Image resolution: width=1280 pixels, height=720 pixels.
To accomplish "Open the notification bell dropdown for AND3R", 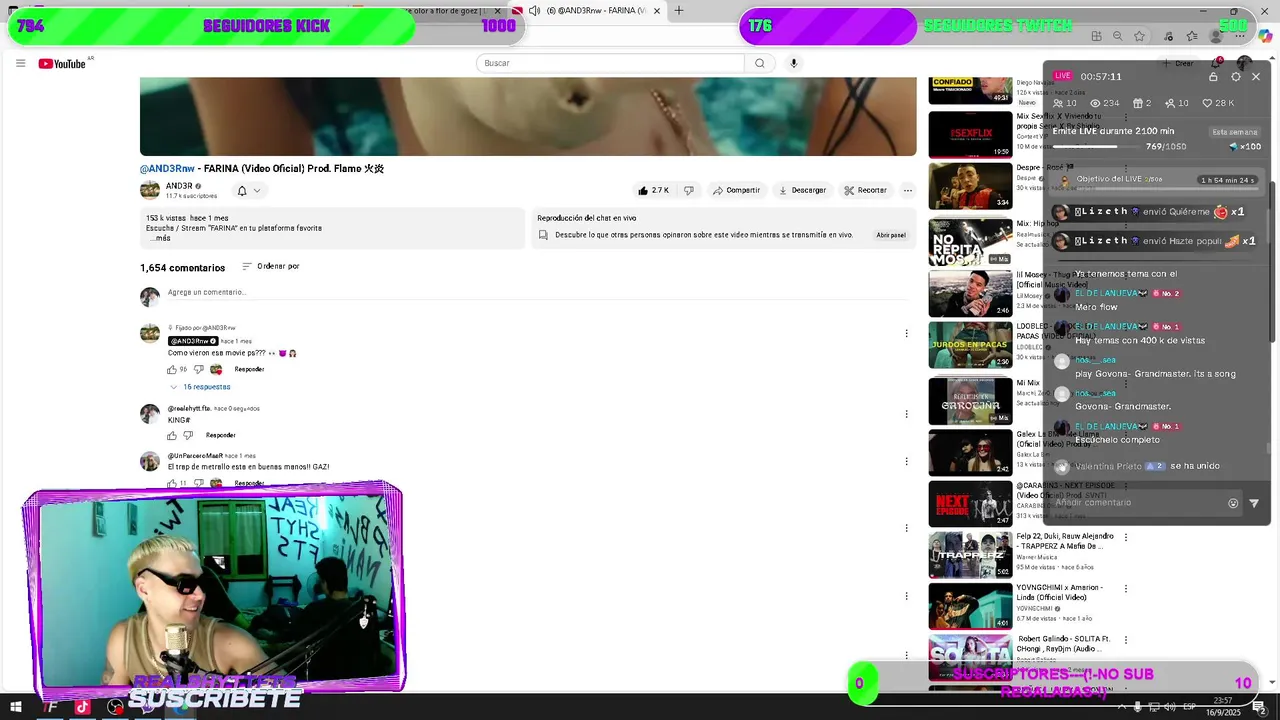I will click(x=248, y=190).
